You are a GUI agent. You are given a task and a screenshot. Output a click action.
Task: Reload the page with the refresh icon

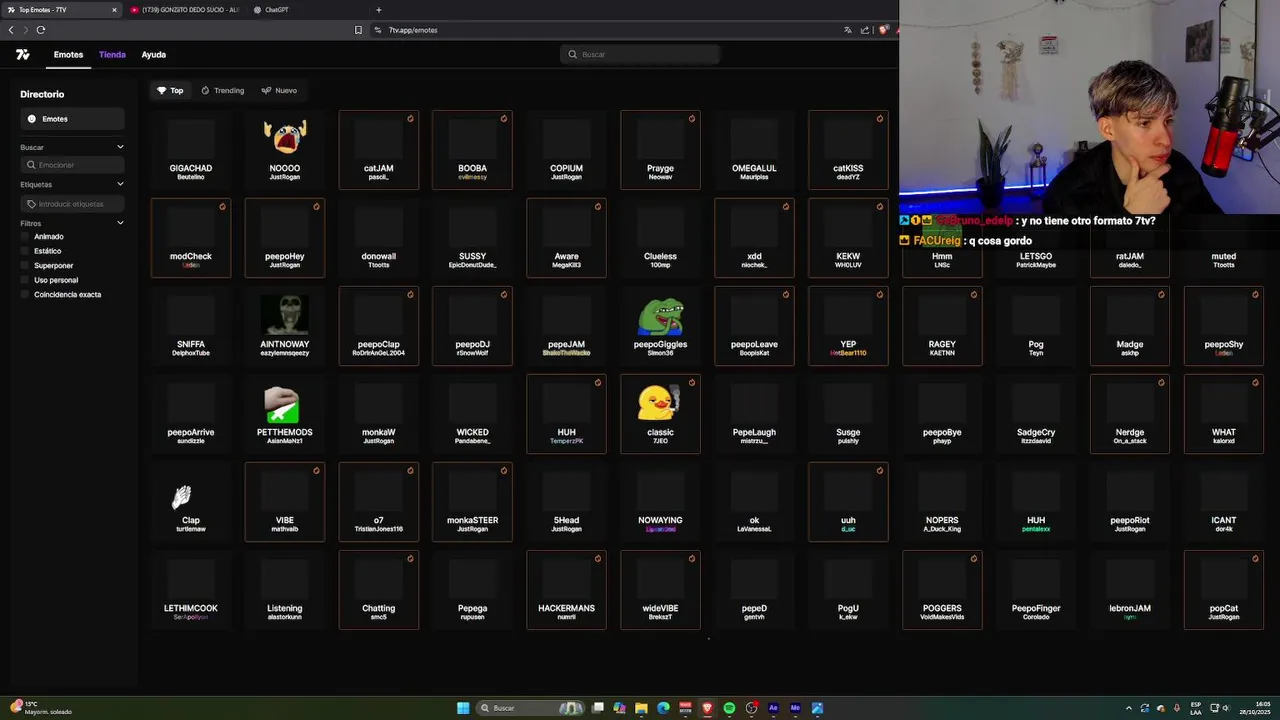point(41,30)
